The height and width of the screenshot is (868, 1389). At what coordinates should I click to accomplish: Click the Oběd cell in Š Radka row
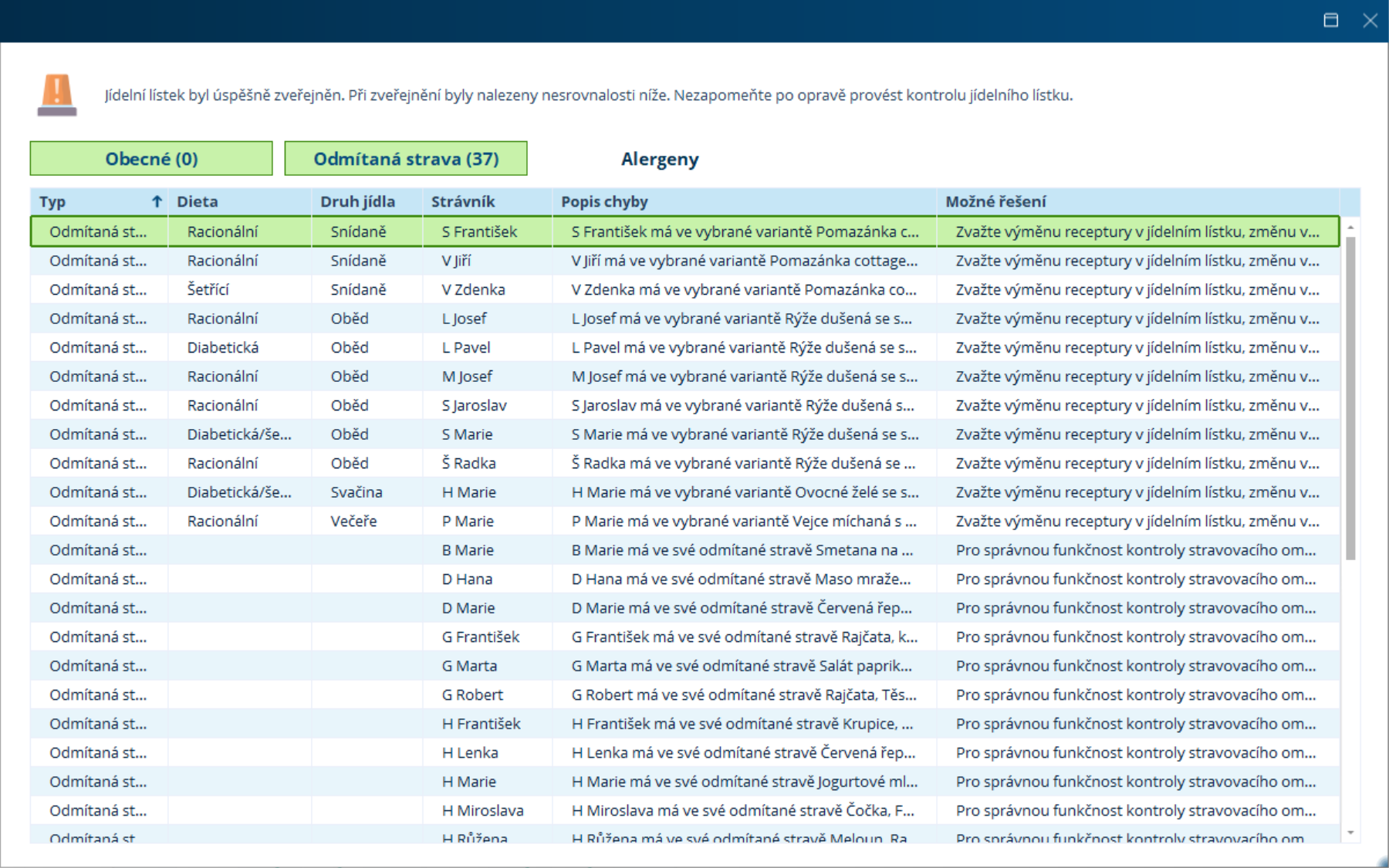coord(367,463)
